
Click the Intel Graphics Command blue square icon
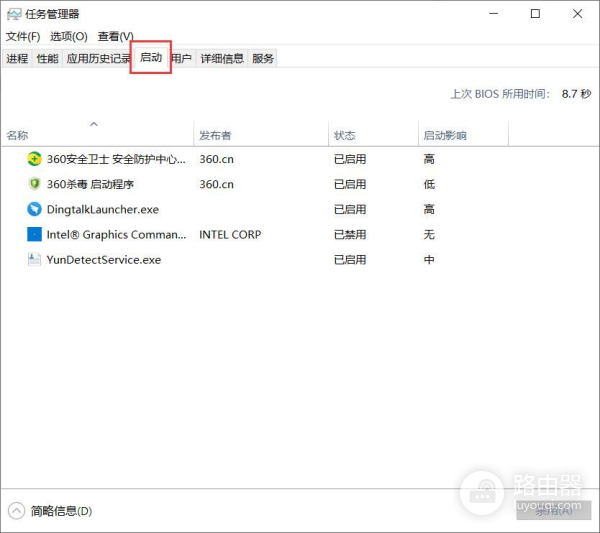pyautogui.click(x=34, y=234)
